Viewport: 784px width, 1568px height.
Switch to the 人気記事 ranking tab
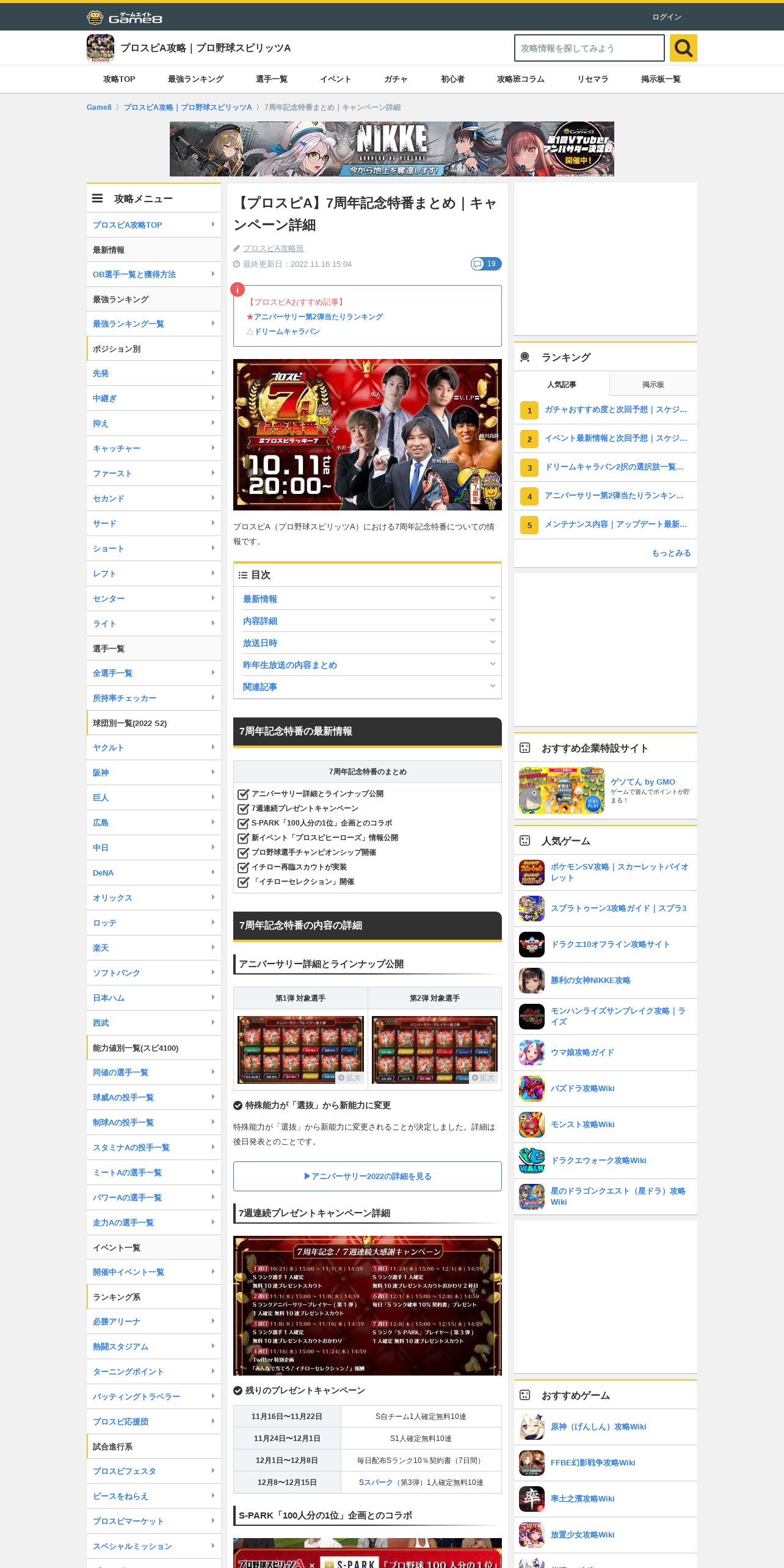point(561,384)
